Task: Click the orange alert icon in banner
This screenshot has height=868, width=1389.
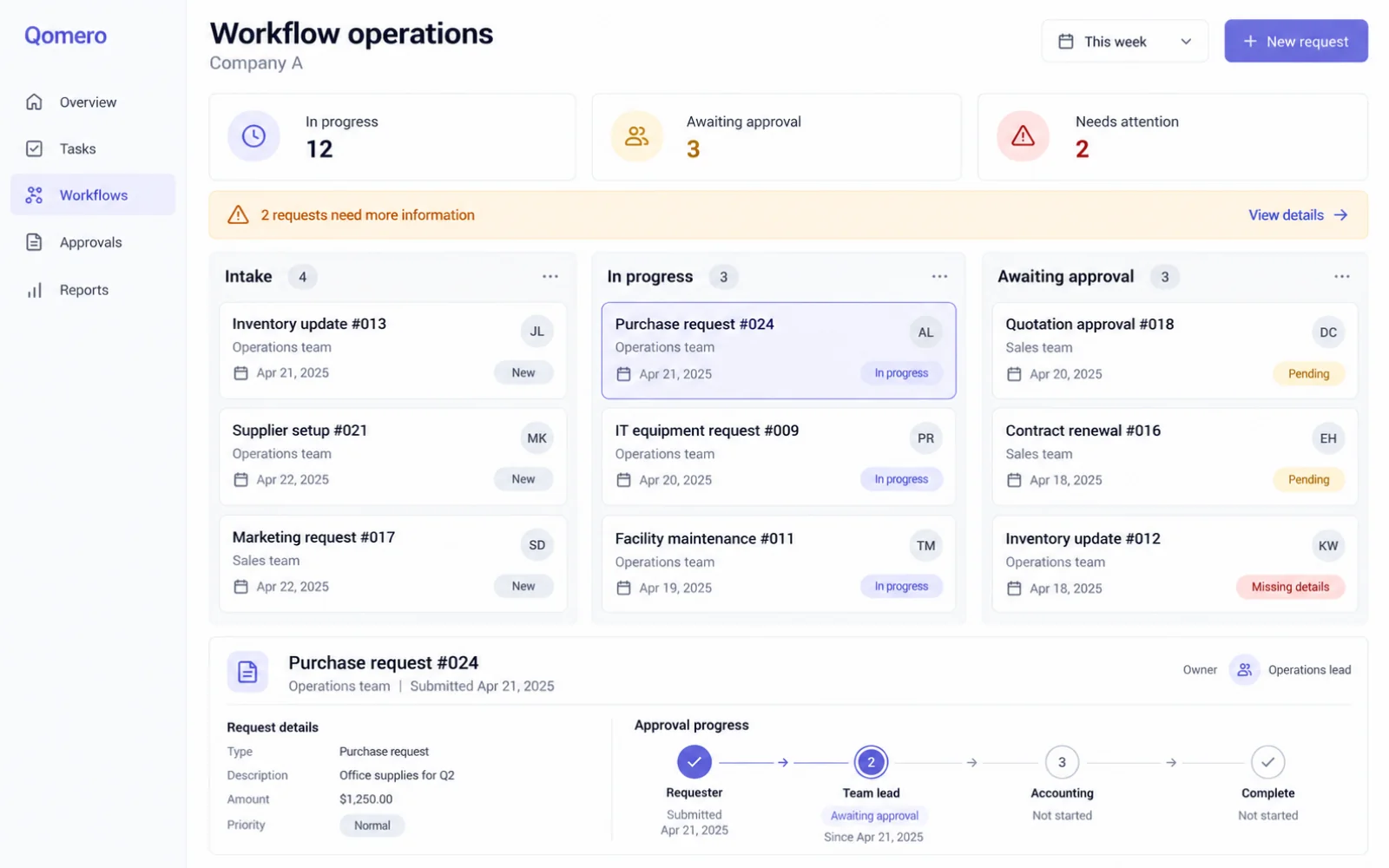Action: [x=238, y=215]
